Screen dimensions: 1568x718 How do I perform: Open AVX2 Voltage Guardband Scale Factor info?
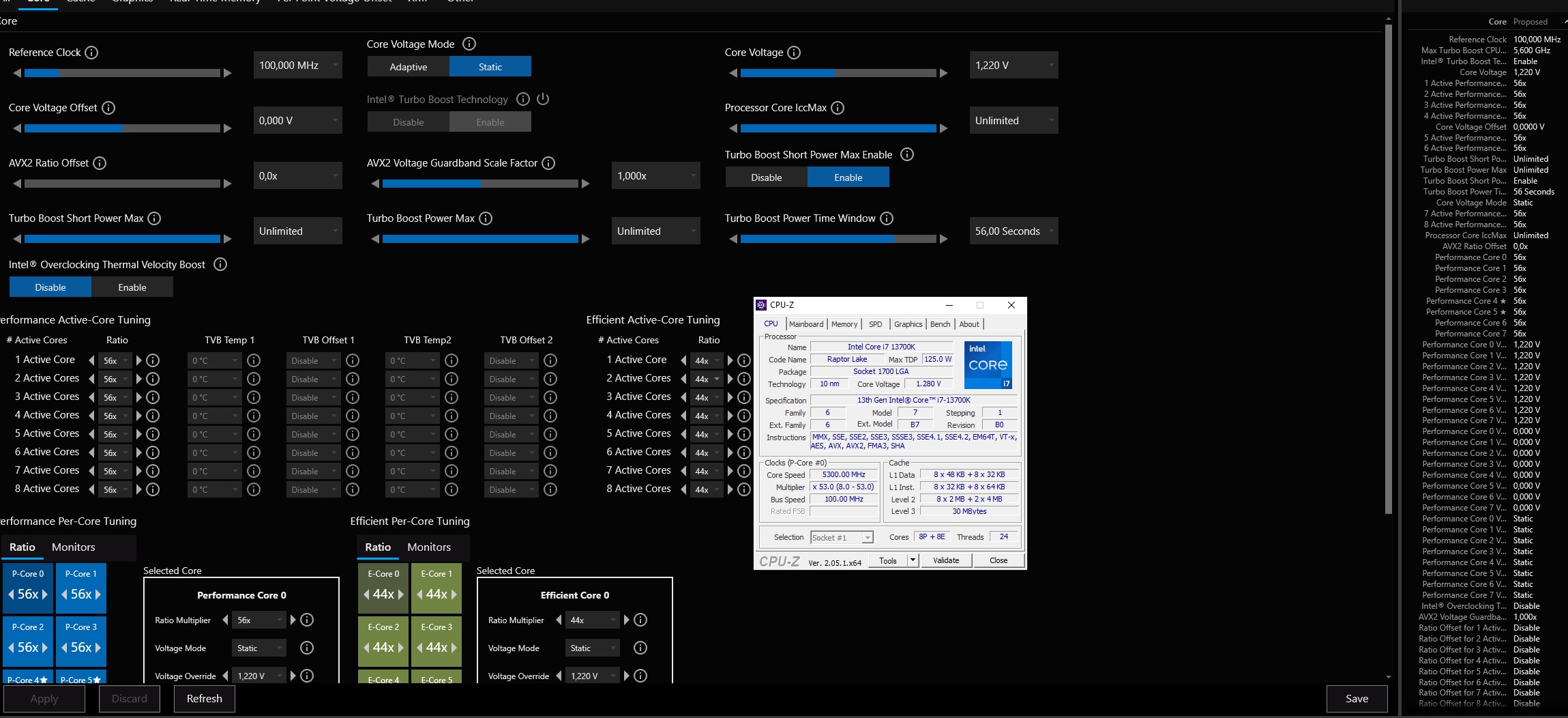548,163
